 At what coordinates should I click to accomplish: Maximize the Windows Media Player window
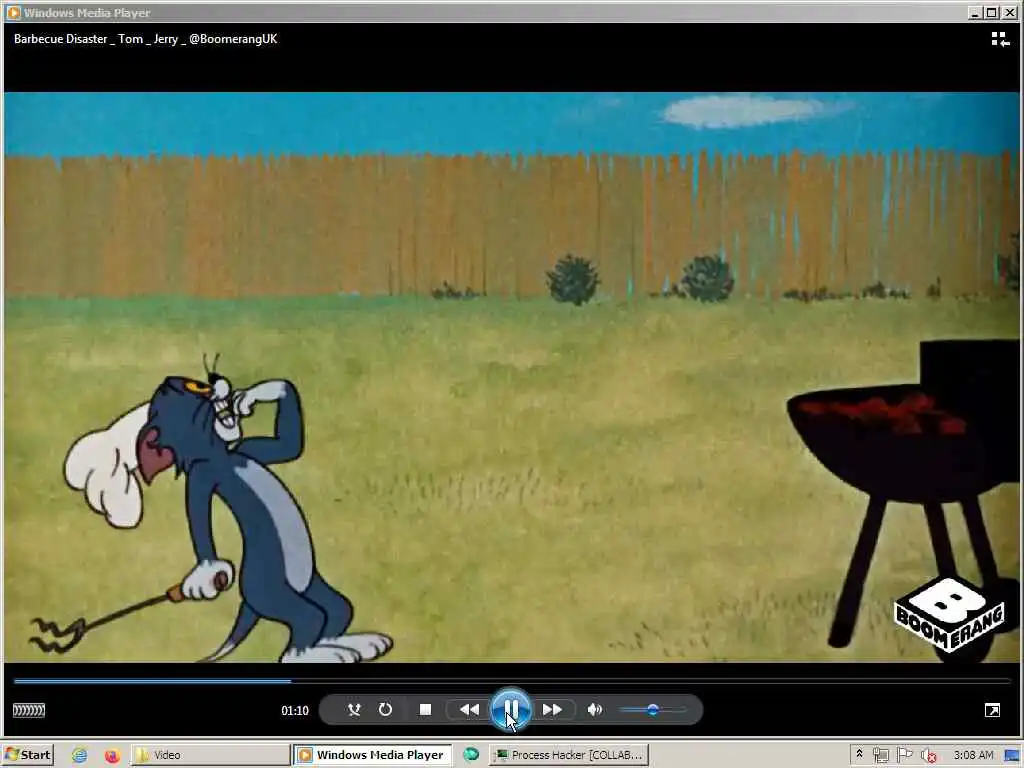tap(991, 12)
